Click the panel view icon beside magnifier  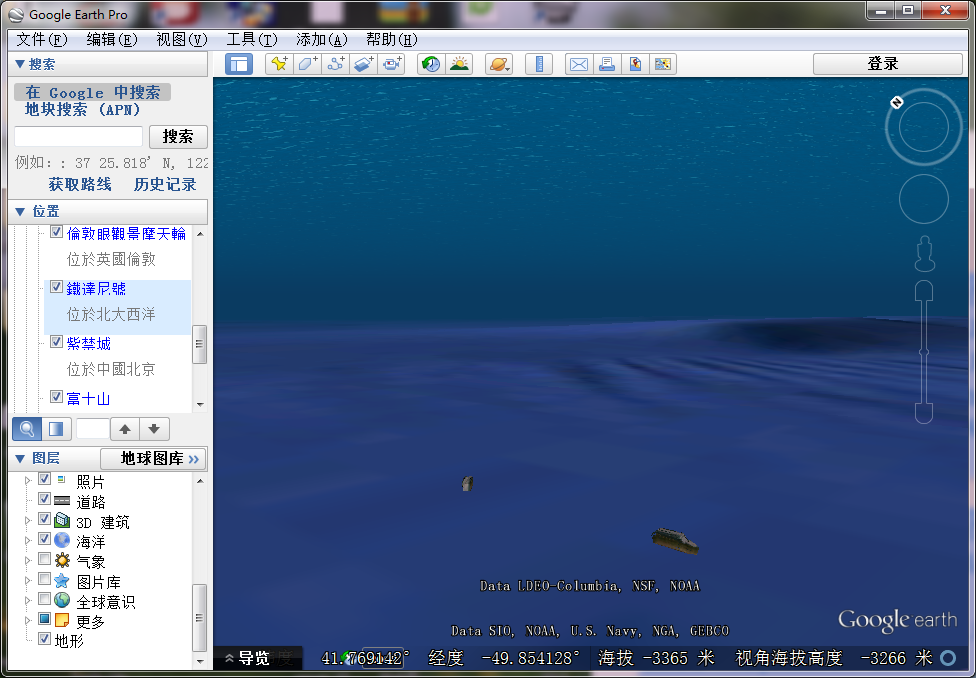(56, 429)
